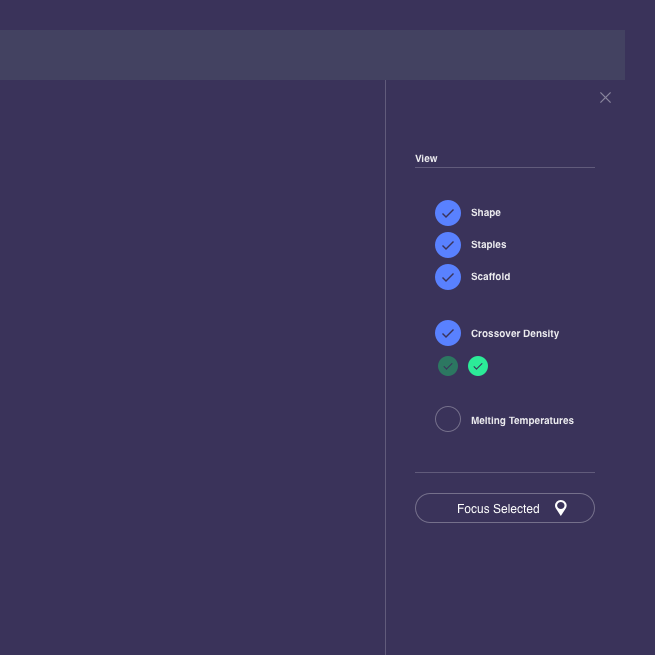Close the View panel with the X
The width and height of the screenshot is (655, 655).
tap(605, 98)
